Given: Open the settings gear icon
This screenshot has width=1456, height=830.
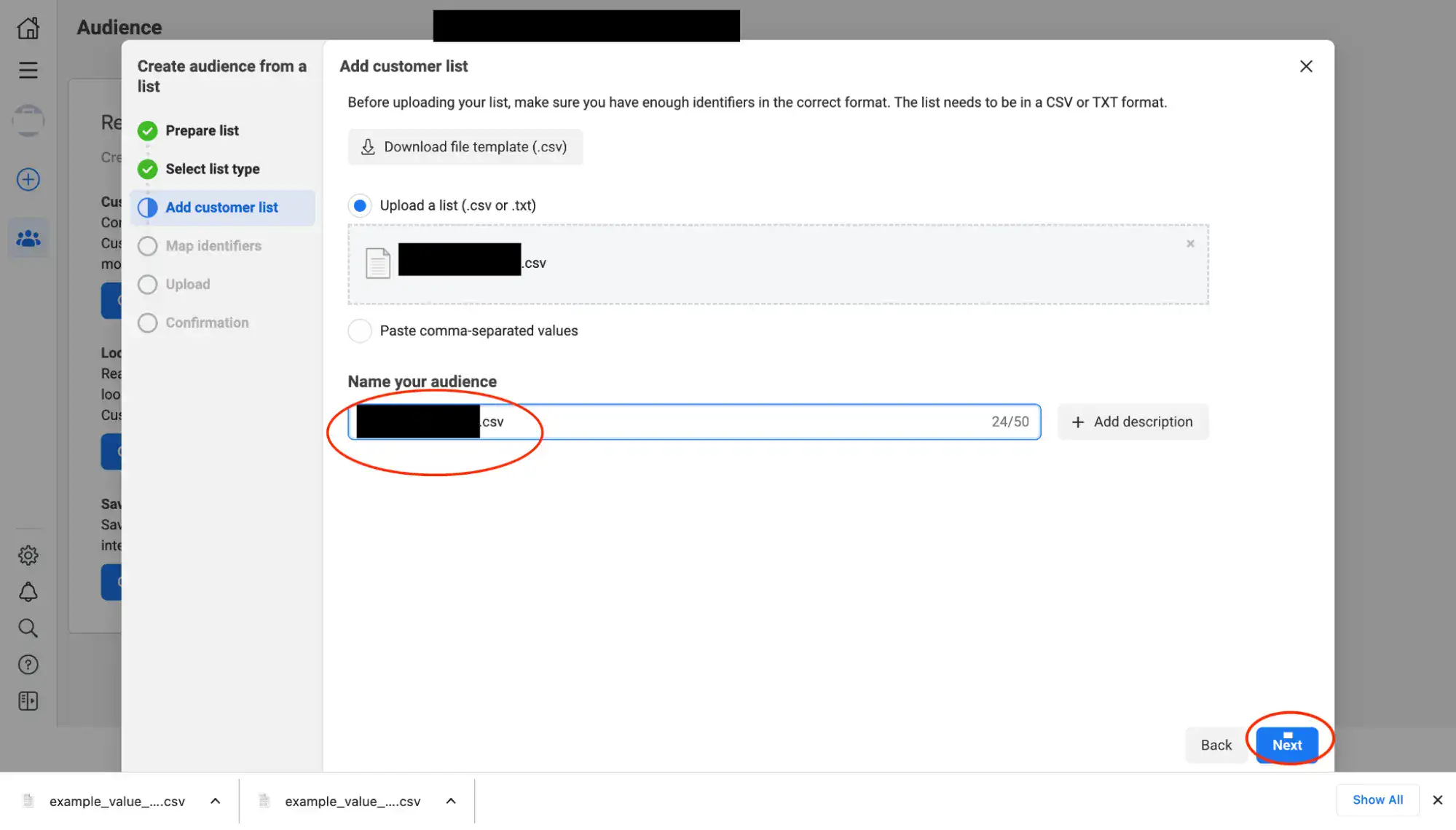Looking at the screenshot, I should pos(28,556).
